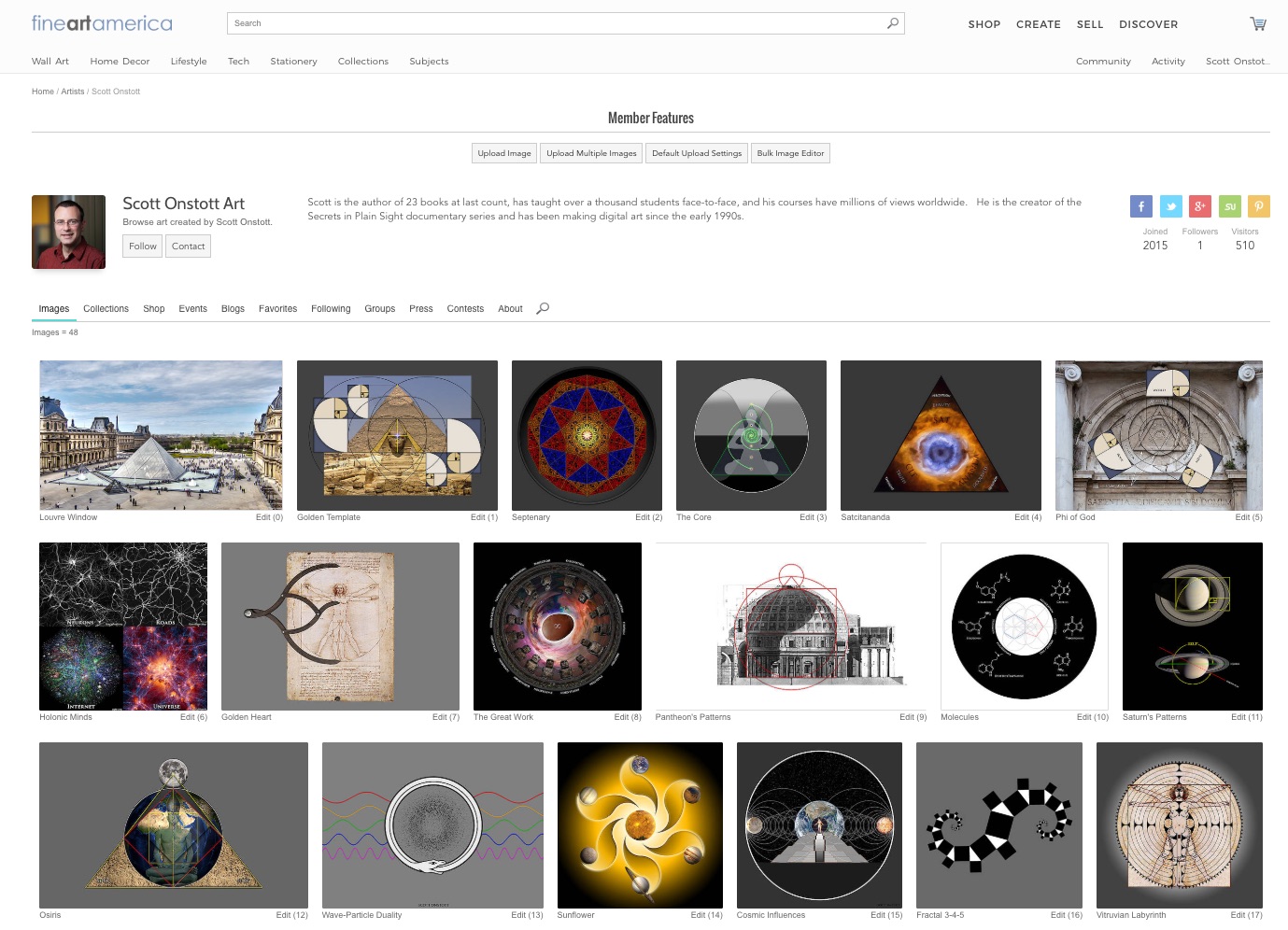Switch to the Favorites tab

point(277,309)
